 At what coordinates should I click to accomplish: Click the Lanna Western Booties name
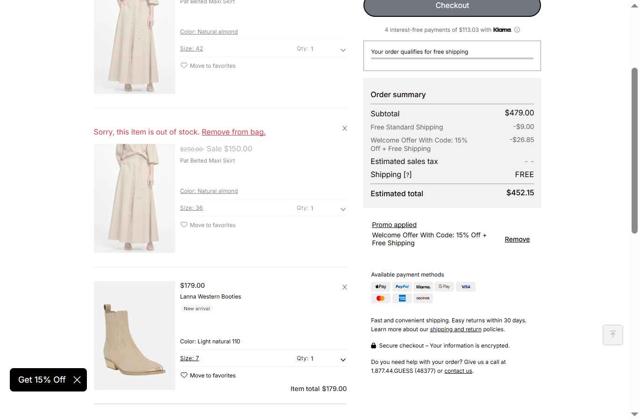(x=211, y=297)
